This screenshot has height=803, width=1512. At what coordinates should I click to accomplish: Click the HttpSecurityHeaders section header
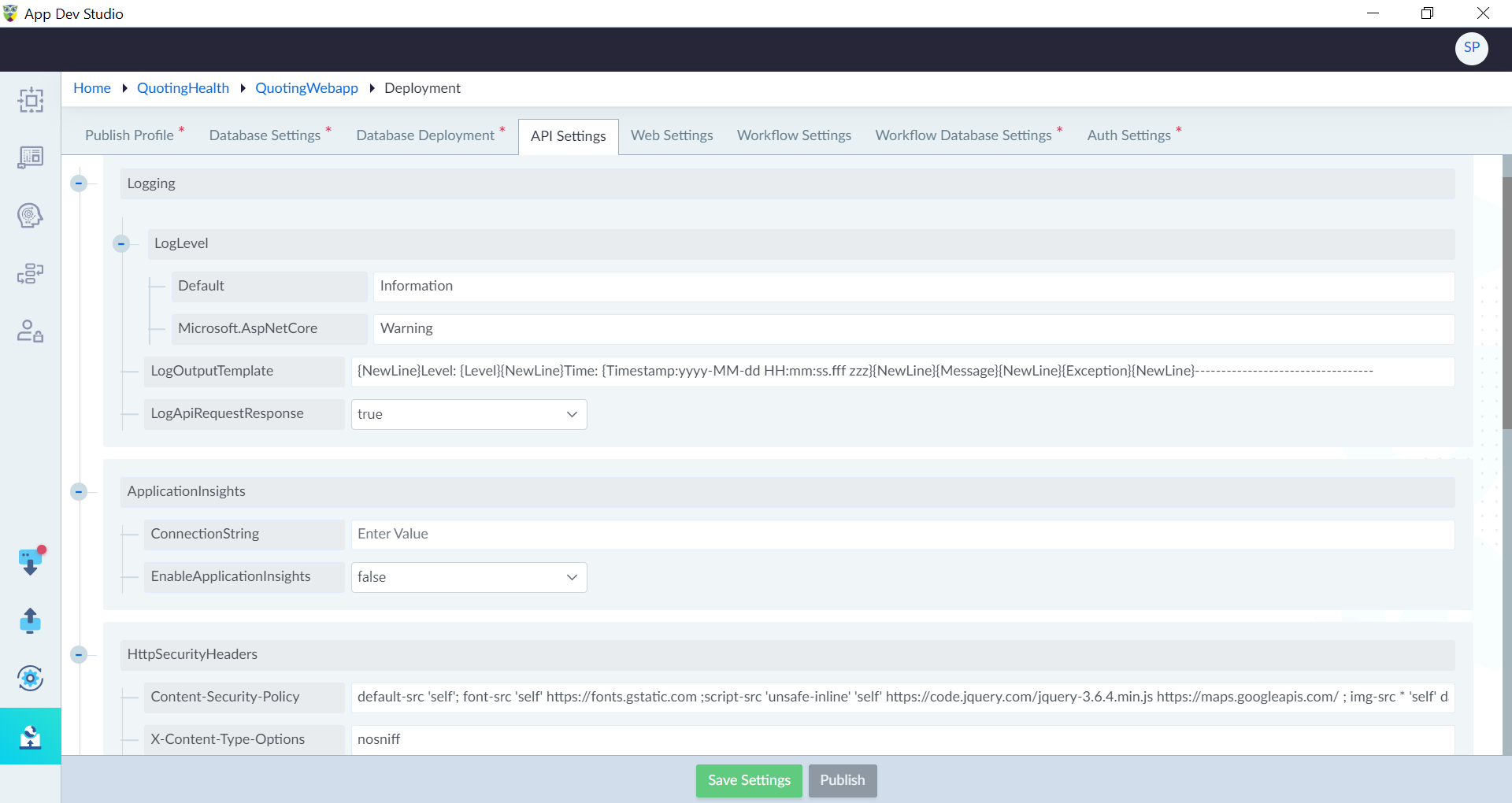tap(787, 655)
